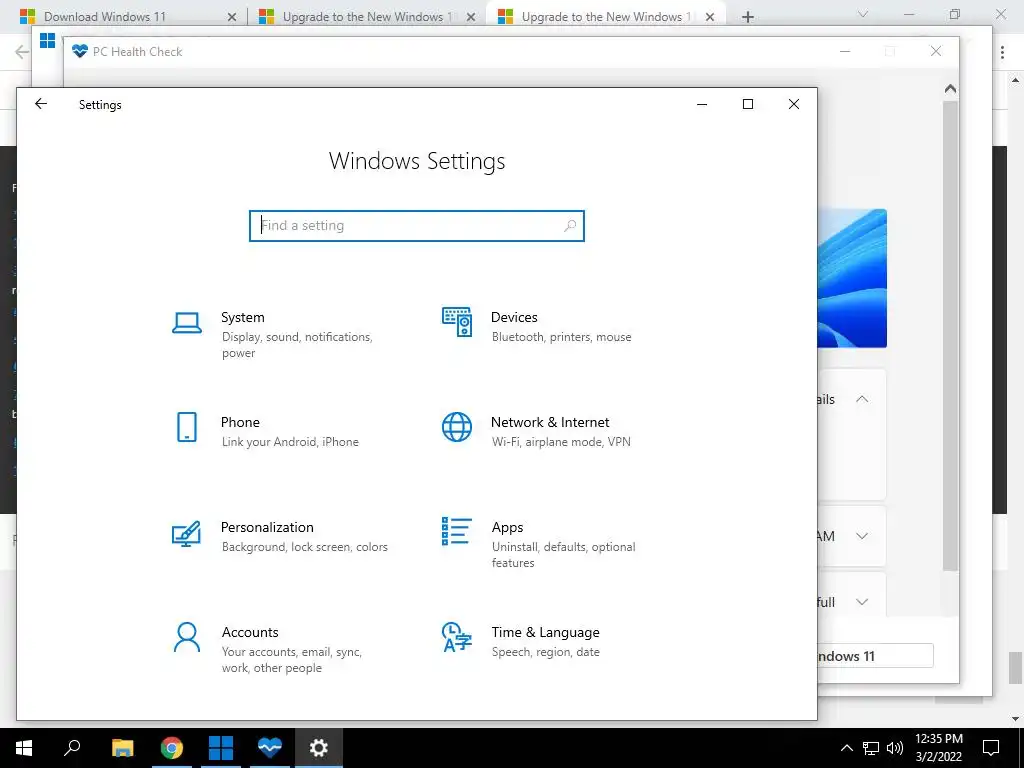The width and height of the screenshot is (1024, 768).
Task: Switch to the Download Windows 11 tab
Action: (128, 16)
